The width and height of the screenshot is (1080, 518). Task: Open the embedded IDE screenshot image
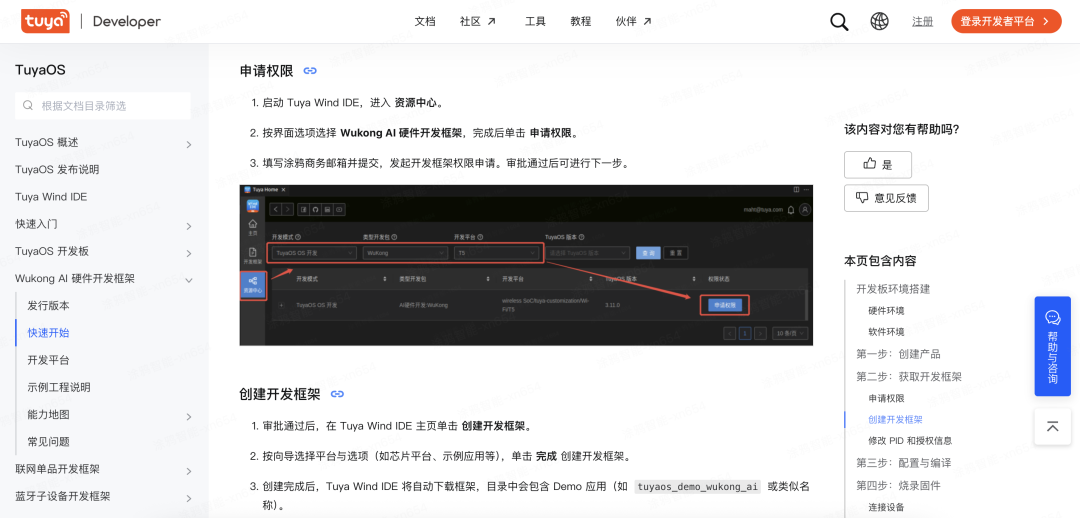coord(526,265)
